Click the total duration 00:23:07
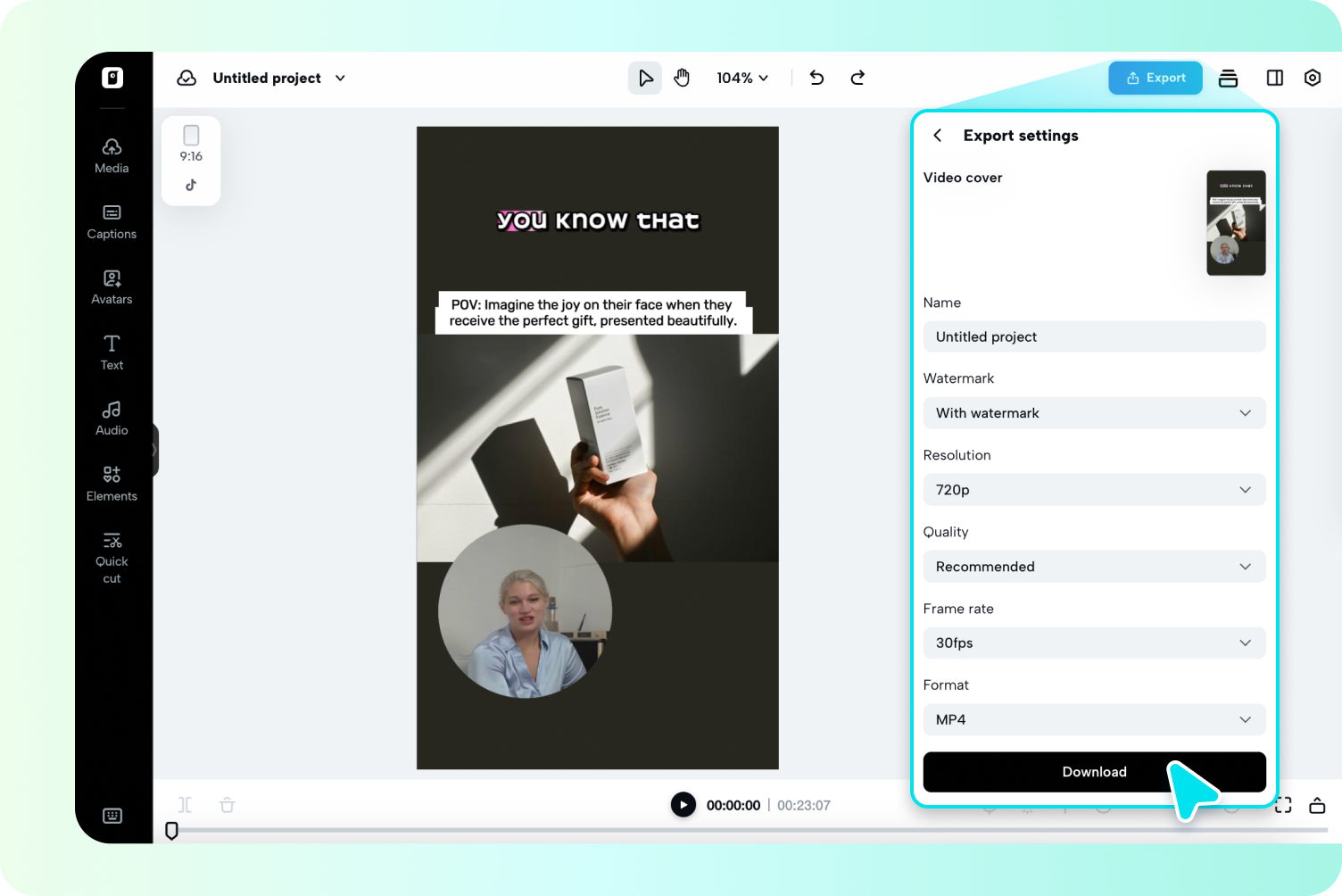 pos(804,806)
